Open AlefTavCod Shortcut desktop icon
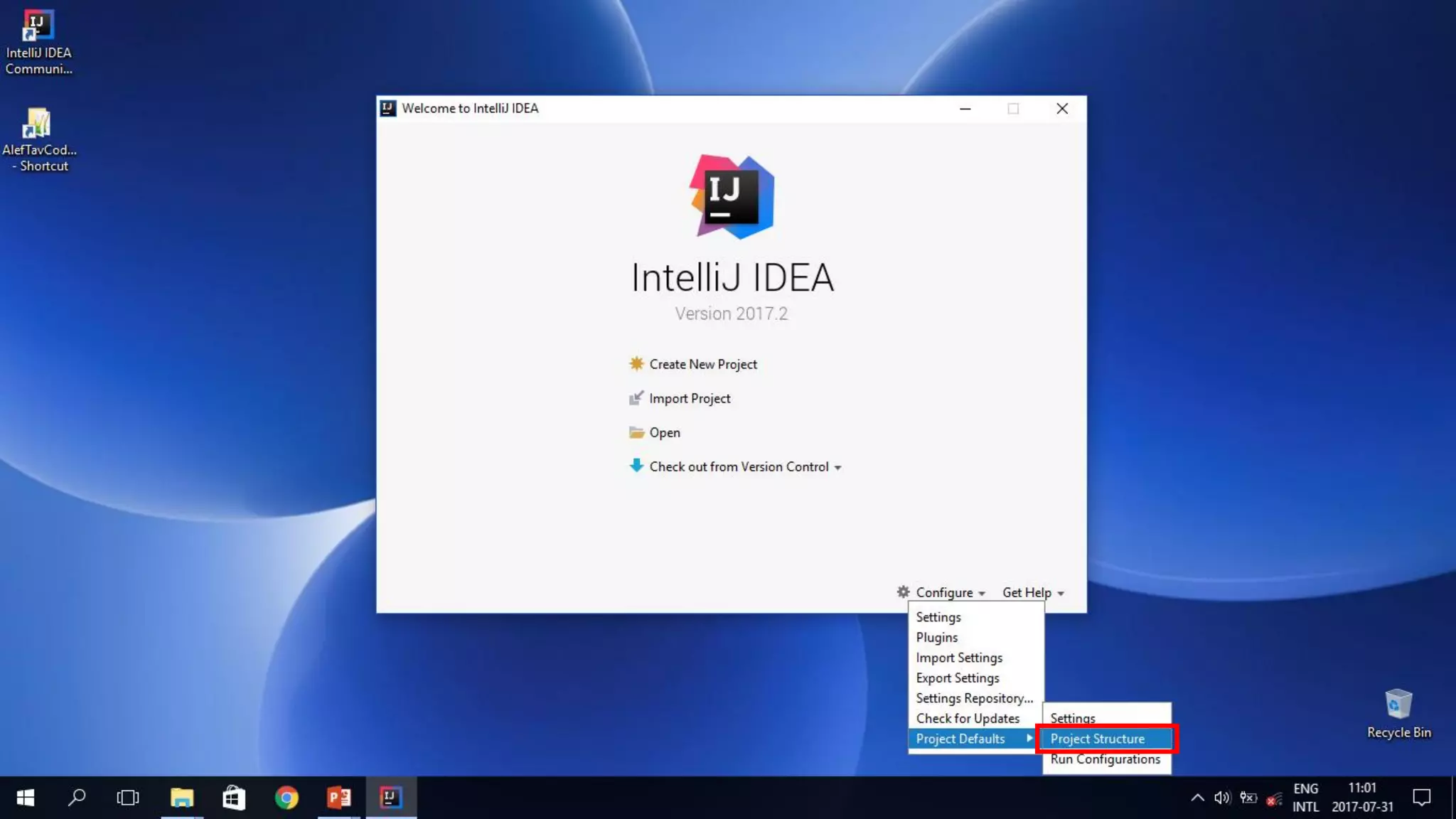Viewport: 1456px width, 819px height. 38,140
